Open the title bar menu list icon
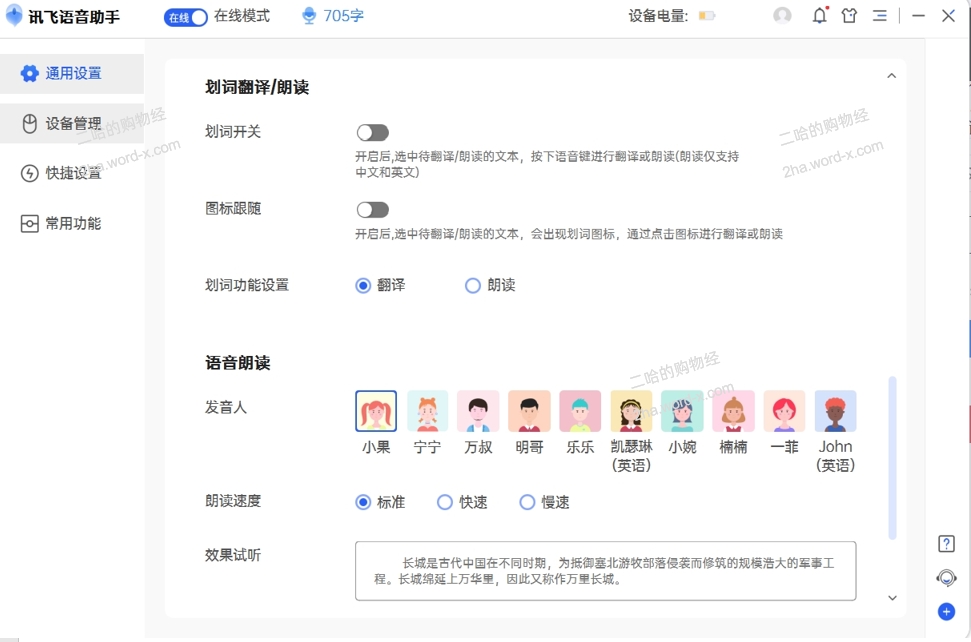The image size is (971, 642). 879,16
